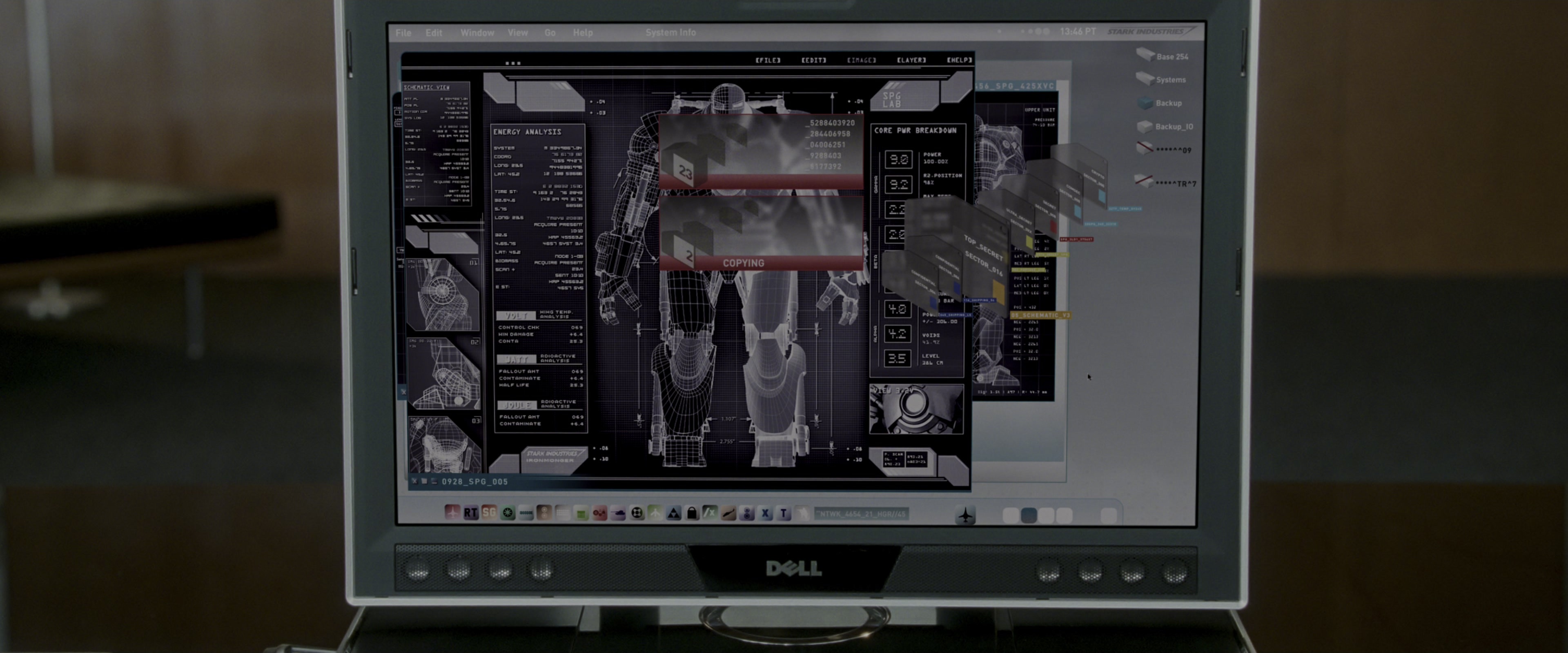Open the [HELP] menu in schematic window
This screenshot has height=653, width=1568.
(x=959, y=60)
